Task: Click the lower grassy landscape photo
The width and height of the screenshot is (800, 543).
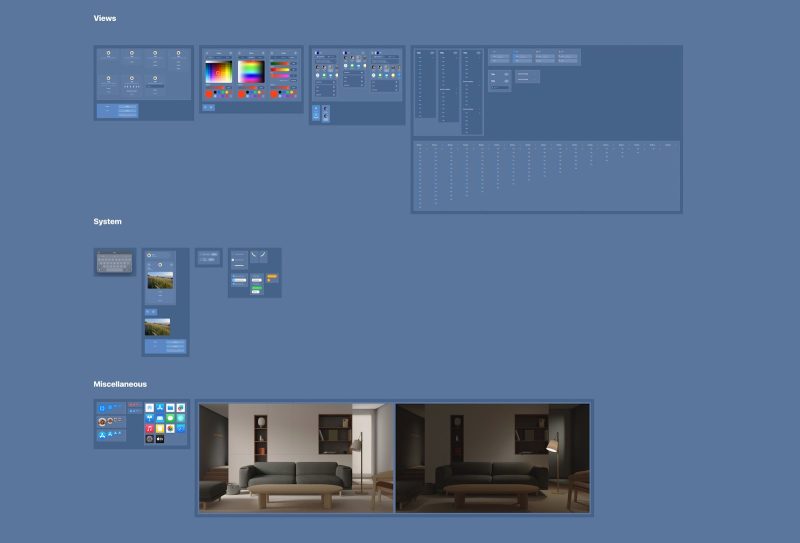Action: (x=157, y=326)
